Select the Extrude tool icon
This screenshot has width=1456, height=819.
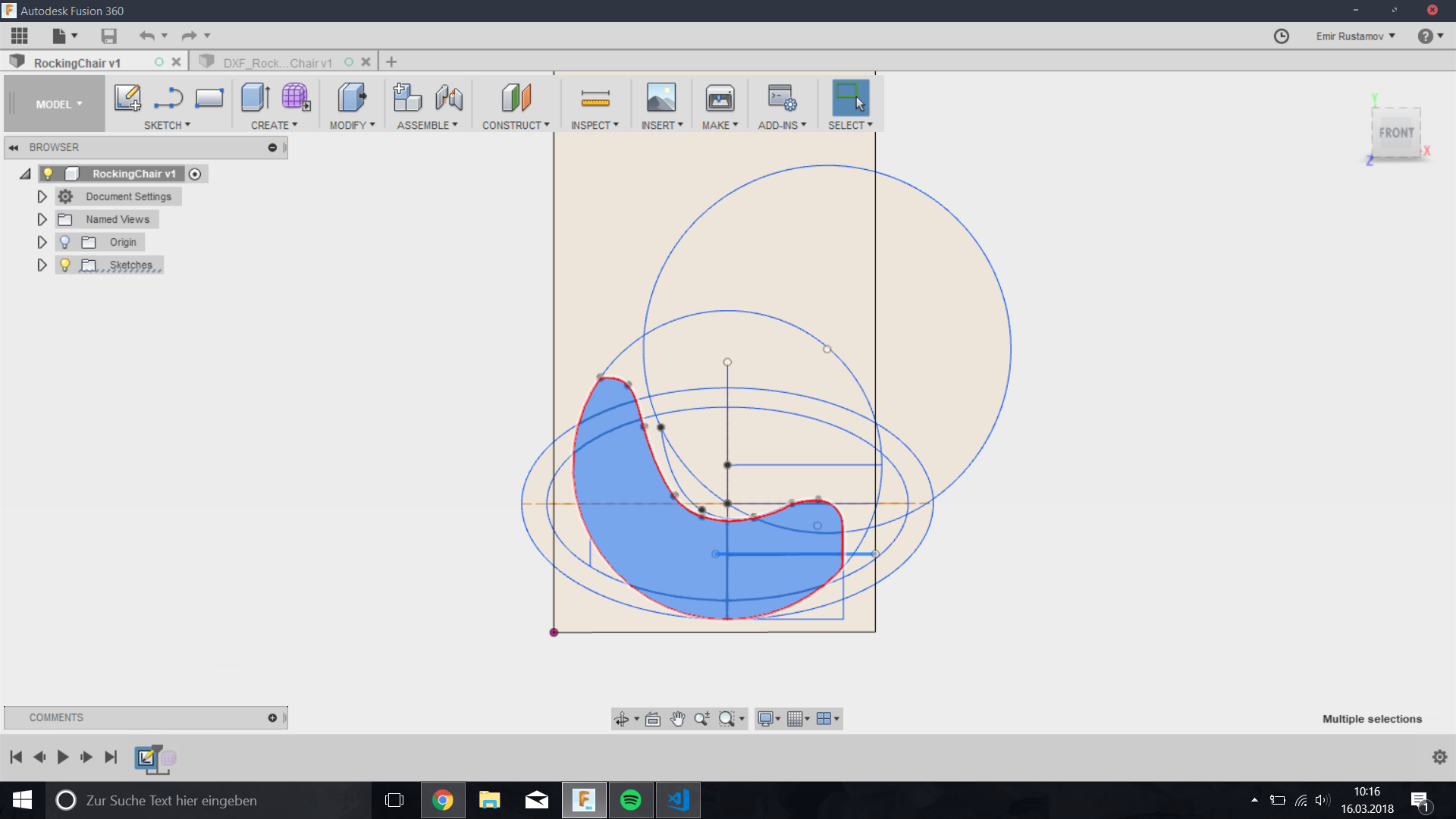256,98
